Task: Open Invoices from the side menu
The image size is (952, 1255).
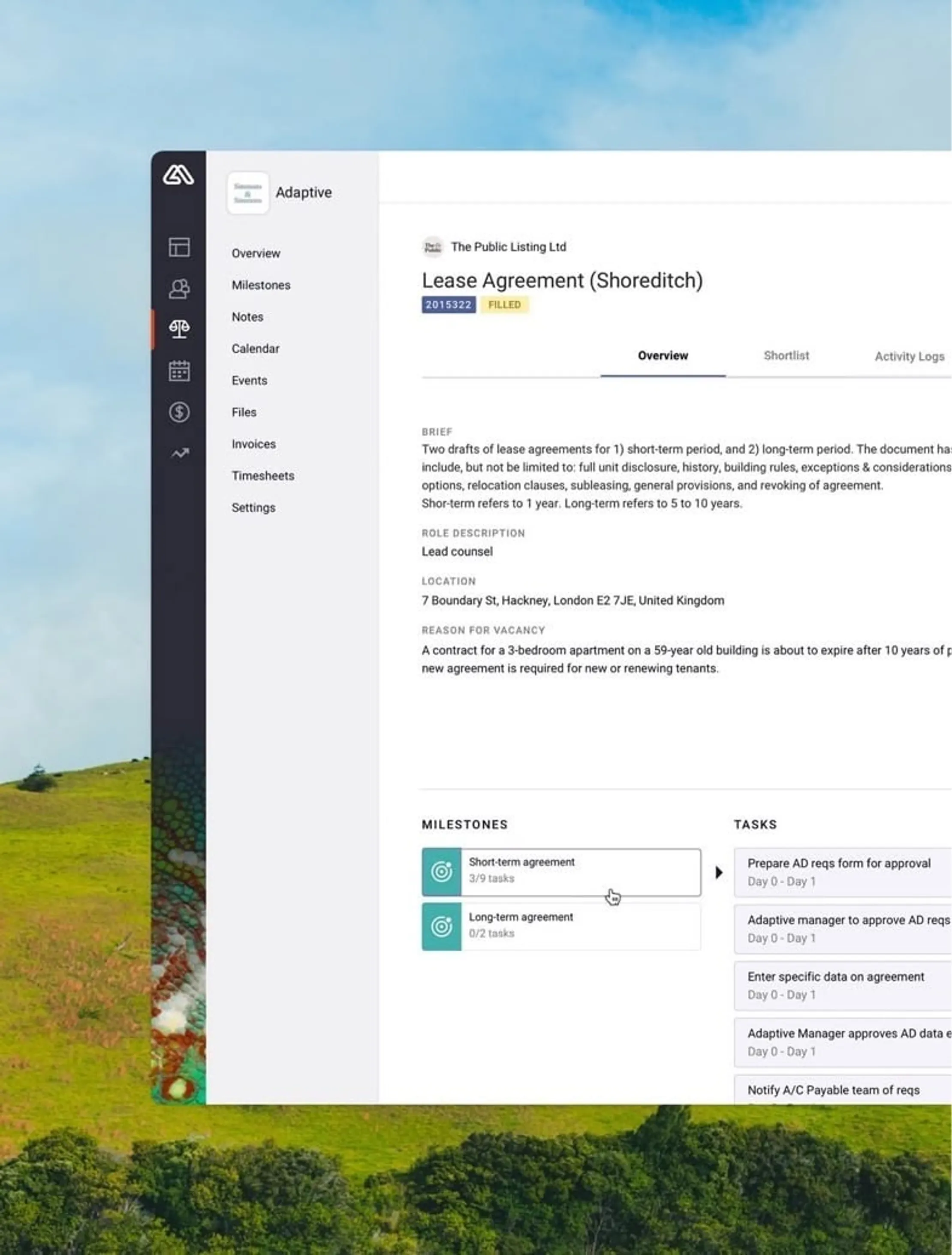Action: 253,444
